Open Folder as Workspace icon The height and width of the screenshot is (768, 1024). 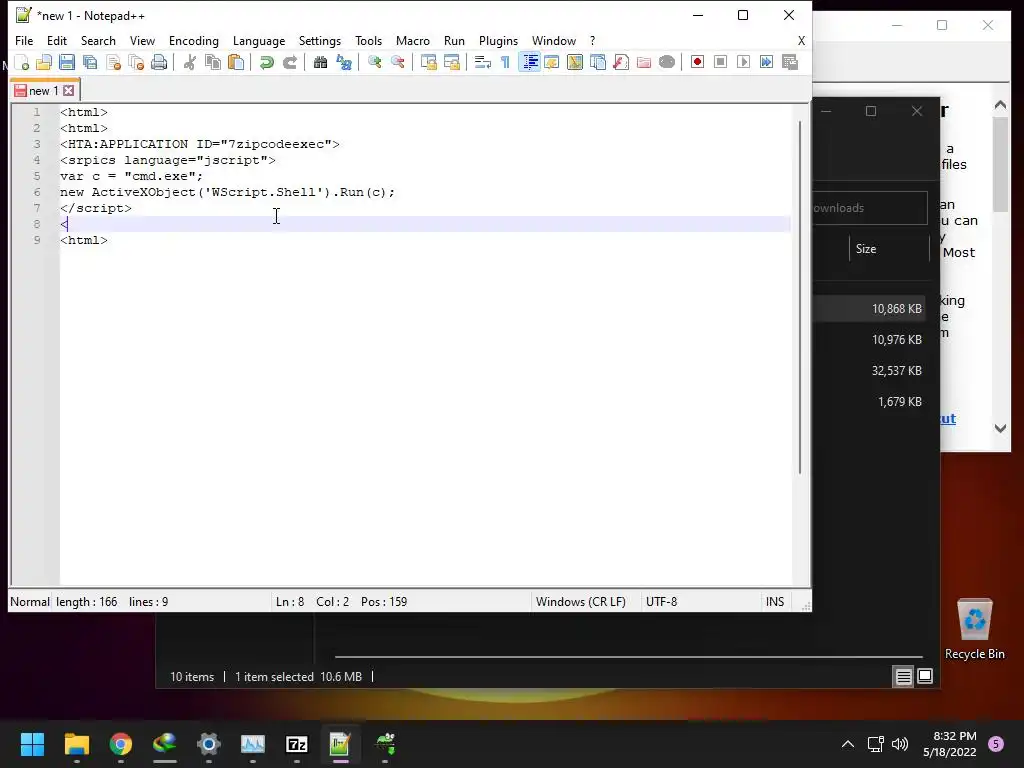(x=644, y=62)
